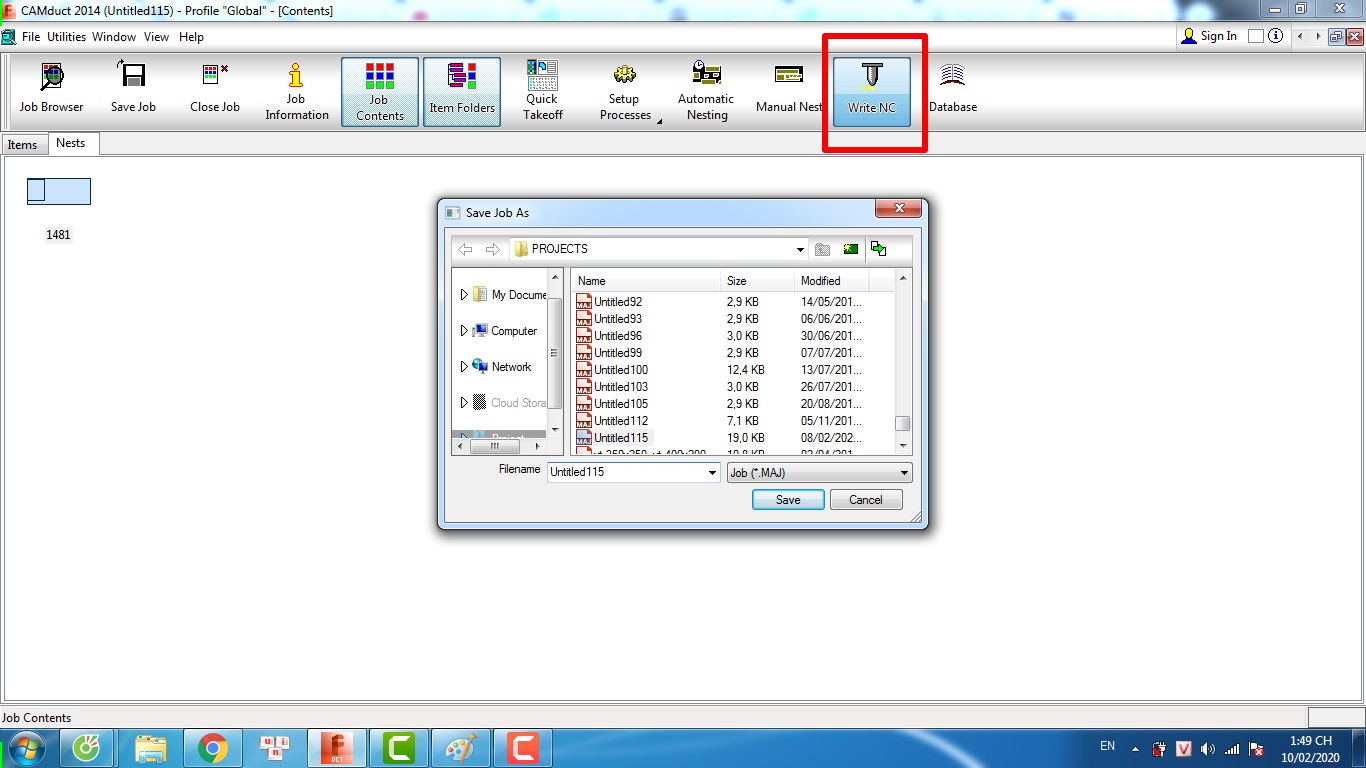Open the PROJECTS folder location dropdown
1366x768 pixels.
pos(800,249)
